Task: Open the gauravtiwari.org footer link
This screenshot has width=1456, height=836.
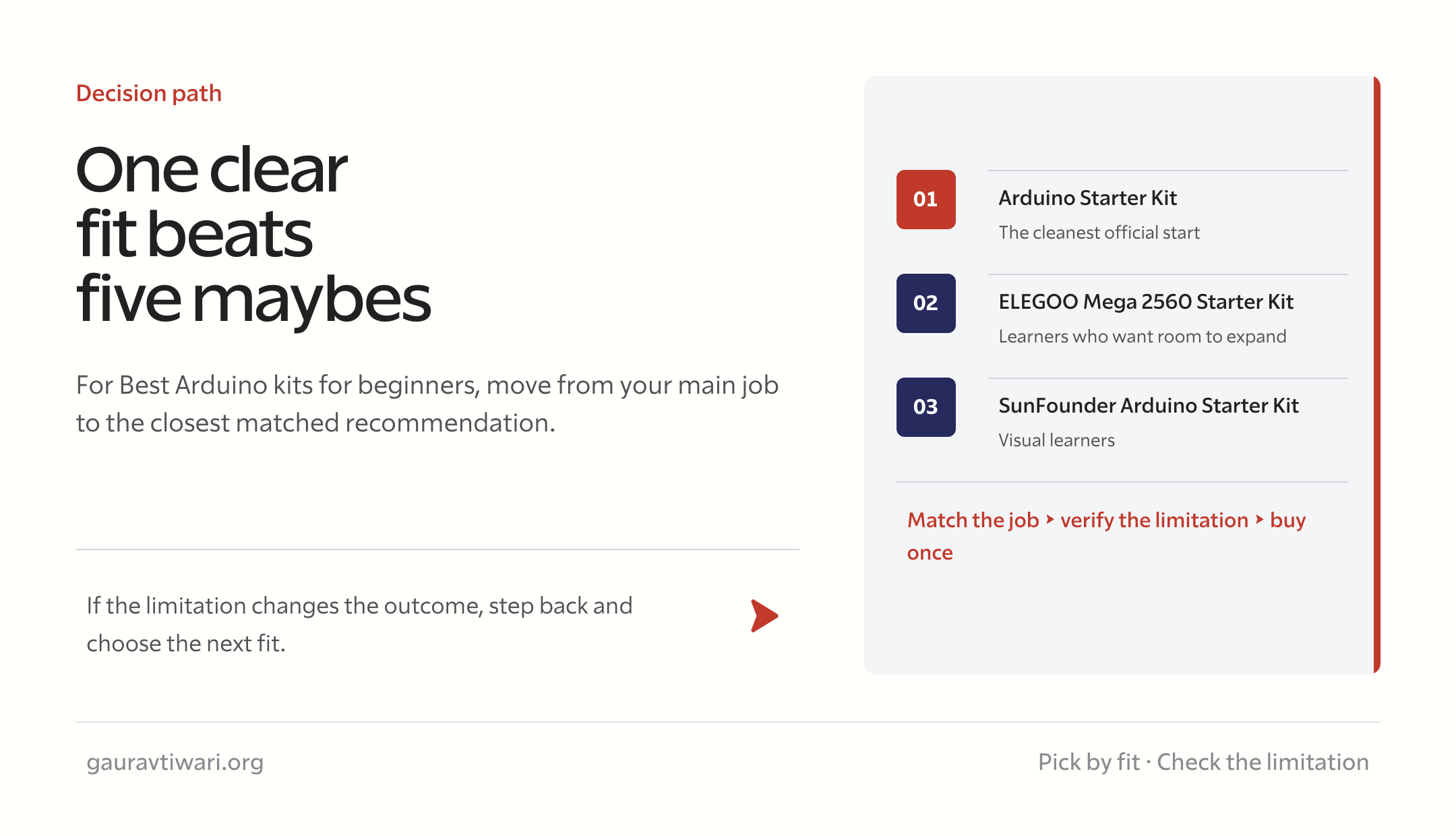Action: pyautogui.click(x=175, y=762)
